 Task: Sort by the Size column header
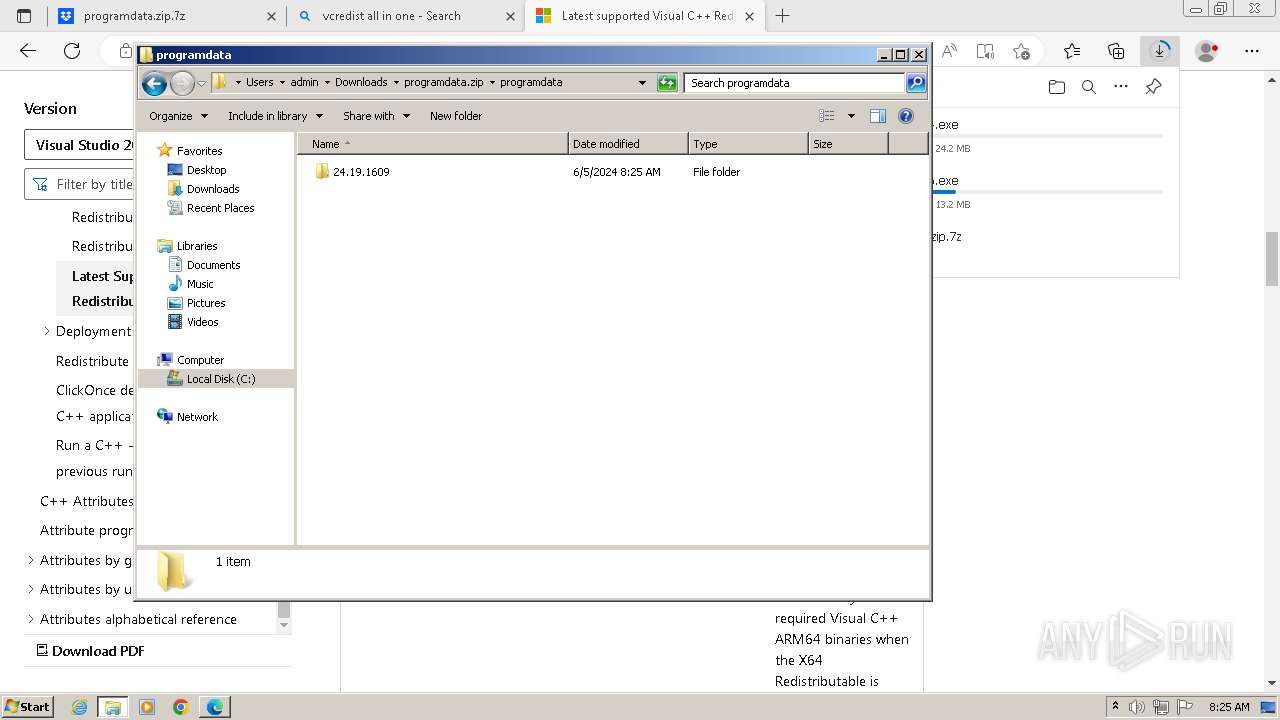(x=848, y=144)
